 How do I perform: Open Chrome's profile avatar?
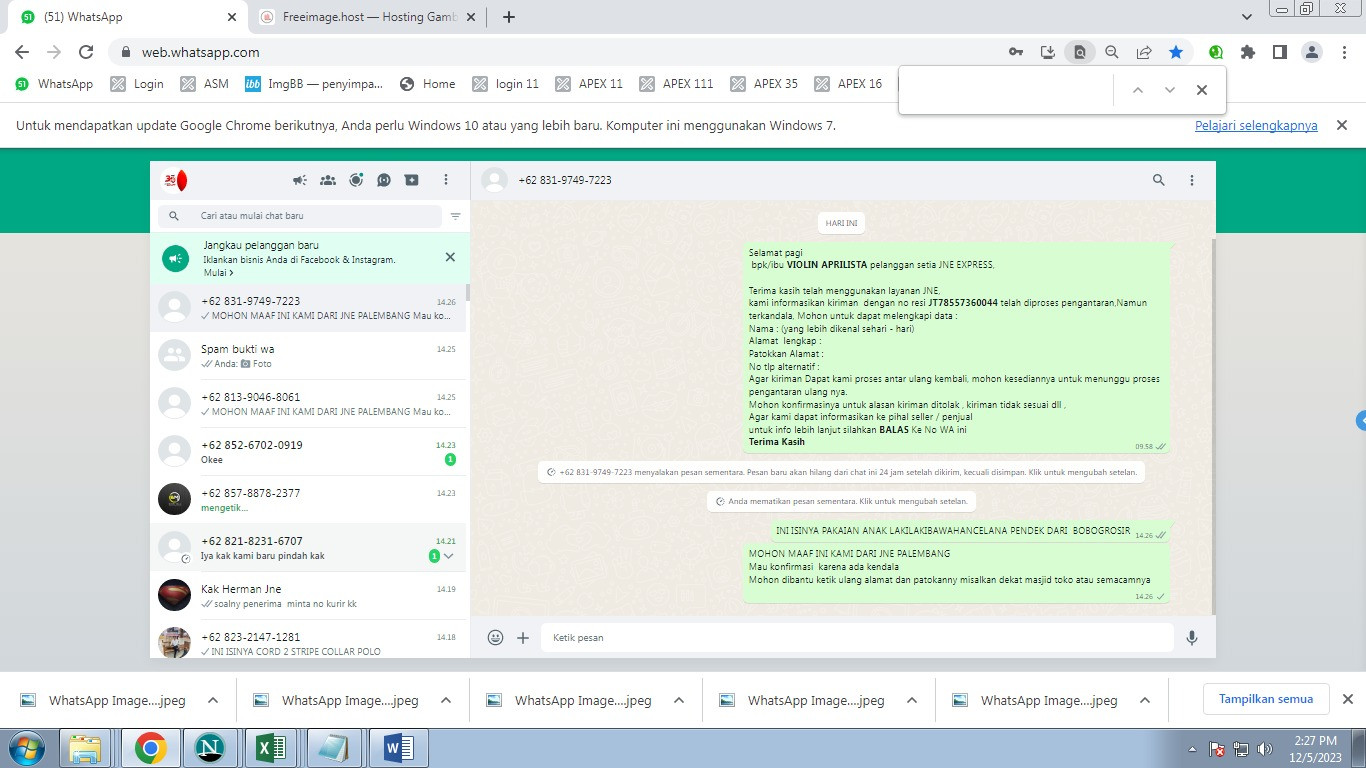[x=1312, y=52]
